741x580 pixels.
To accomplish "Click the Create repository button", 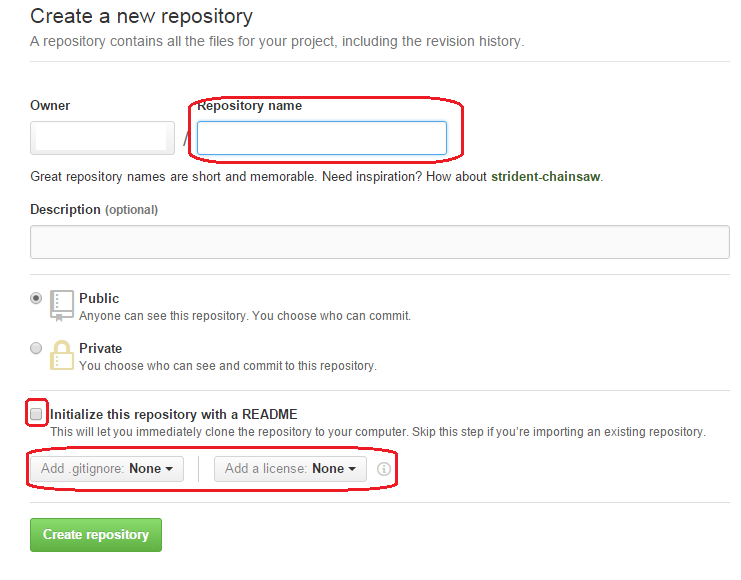I will (x=96, y=535).
